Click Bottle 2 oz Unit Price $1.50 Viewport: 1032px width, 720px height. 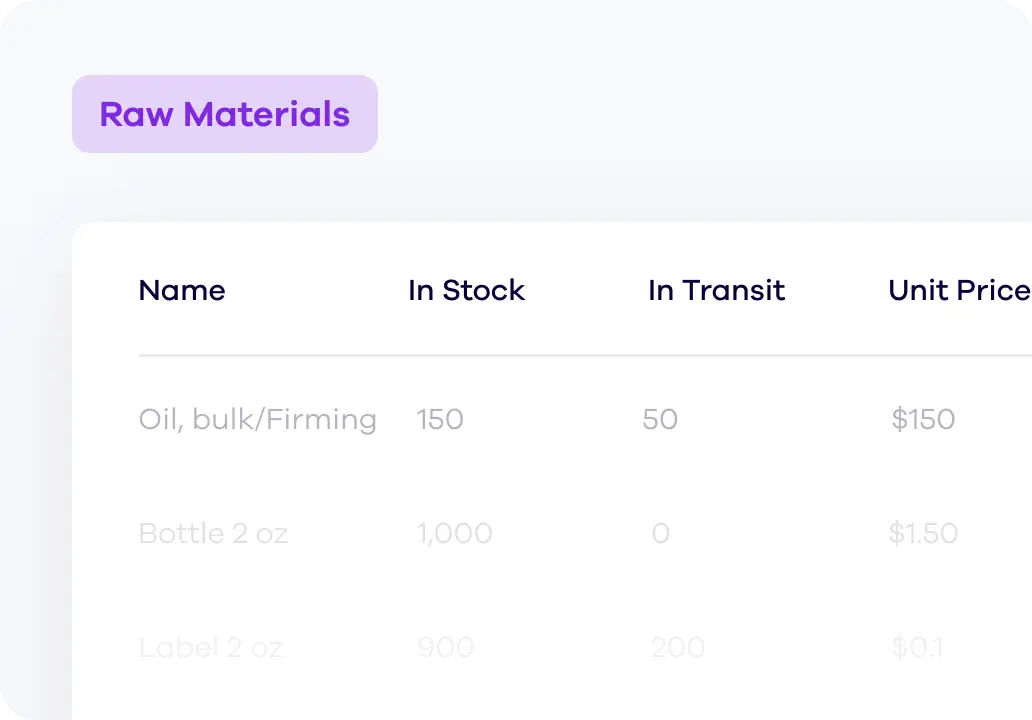[923, 533]
